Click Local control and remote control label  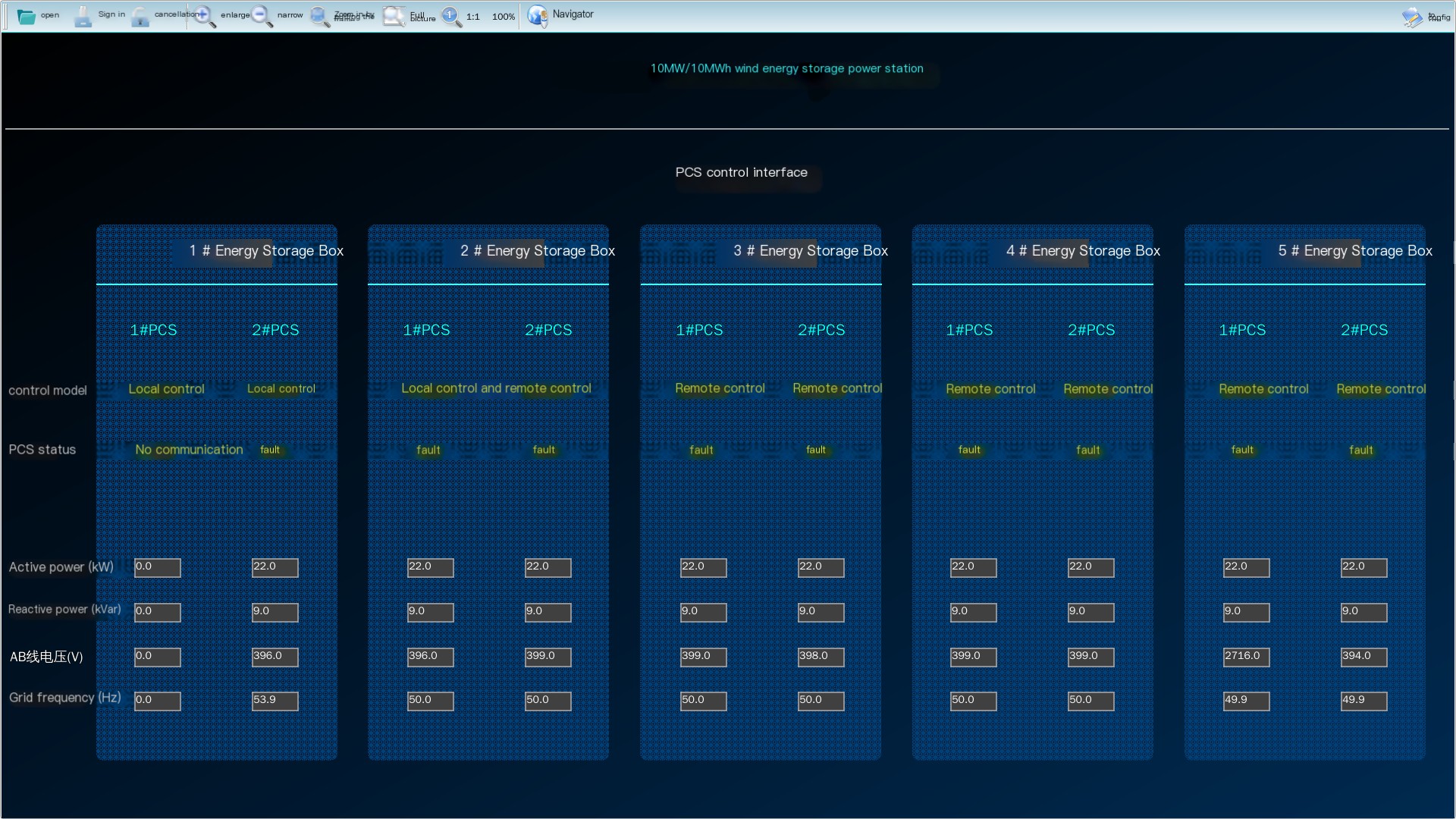click(x=496, y=388)
